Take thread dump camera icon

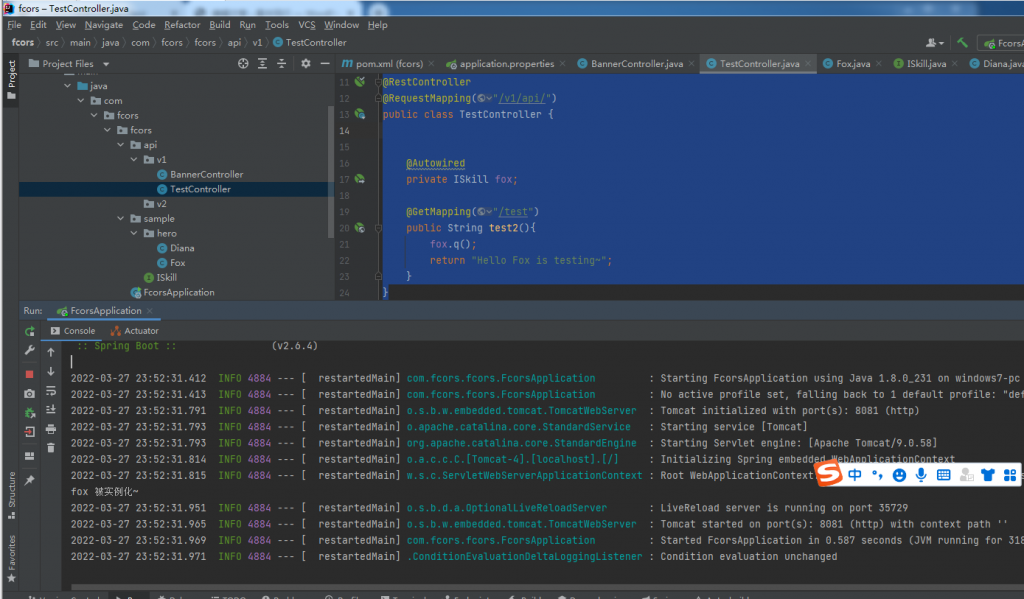point(29,393)
